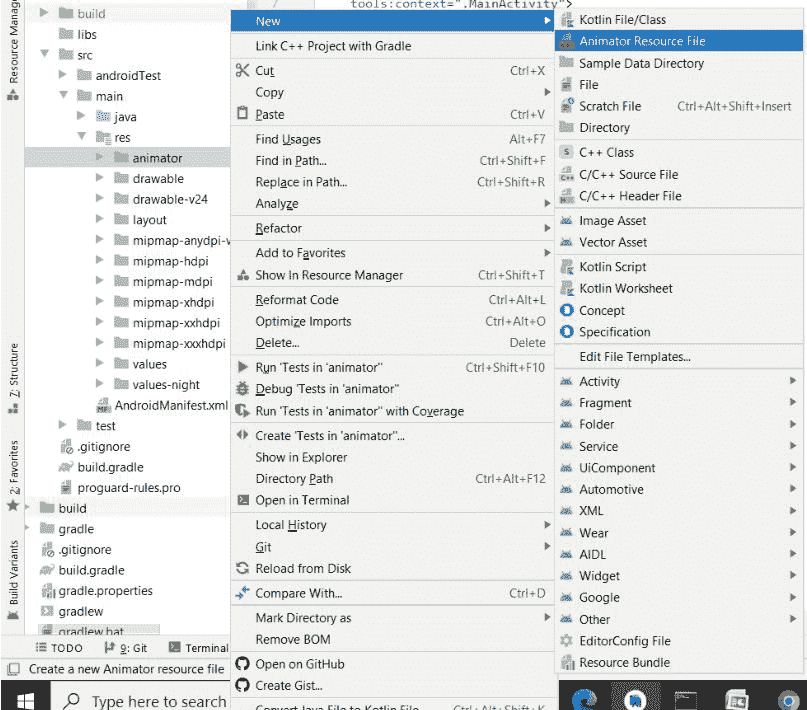Click the Open in Terminal icon
The height and width of the screenshot is (710, 807).
[241, 500]
